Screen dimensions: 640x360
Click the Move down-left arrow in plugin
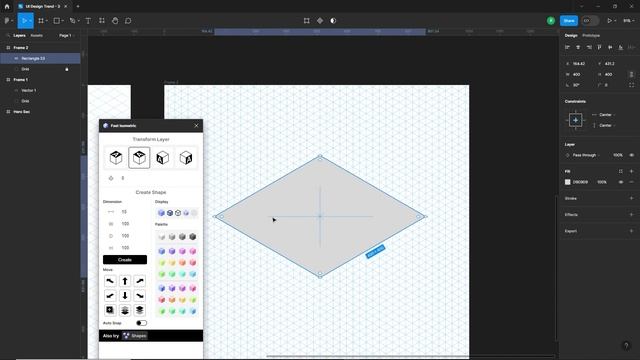[110, 296]
